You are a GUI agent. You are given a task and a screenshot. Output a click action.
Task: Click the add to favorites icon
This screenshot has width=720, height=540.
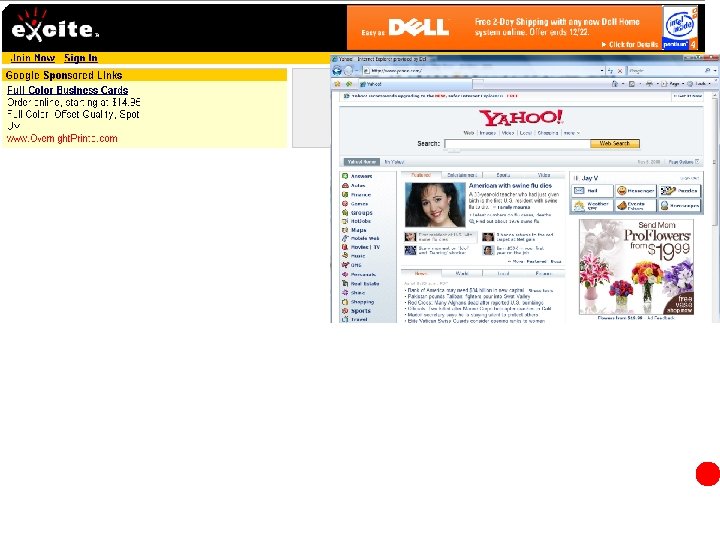349,84
